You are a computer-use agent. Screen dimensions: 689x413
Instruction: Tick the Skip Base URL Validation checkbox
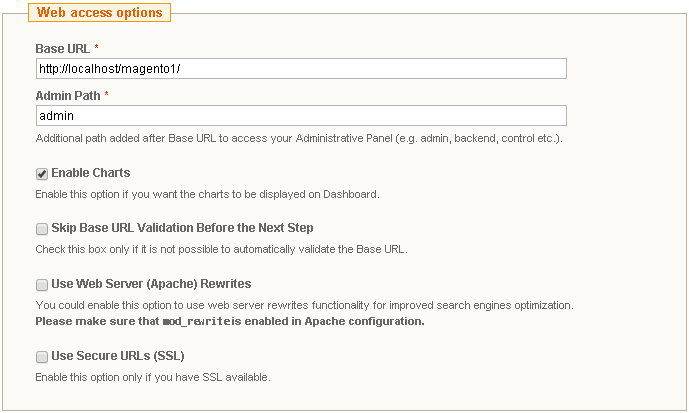point(42,229)
